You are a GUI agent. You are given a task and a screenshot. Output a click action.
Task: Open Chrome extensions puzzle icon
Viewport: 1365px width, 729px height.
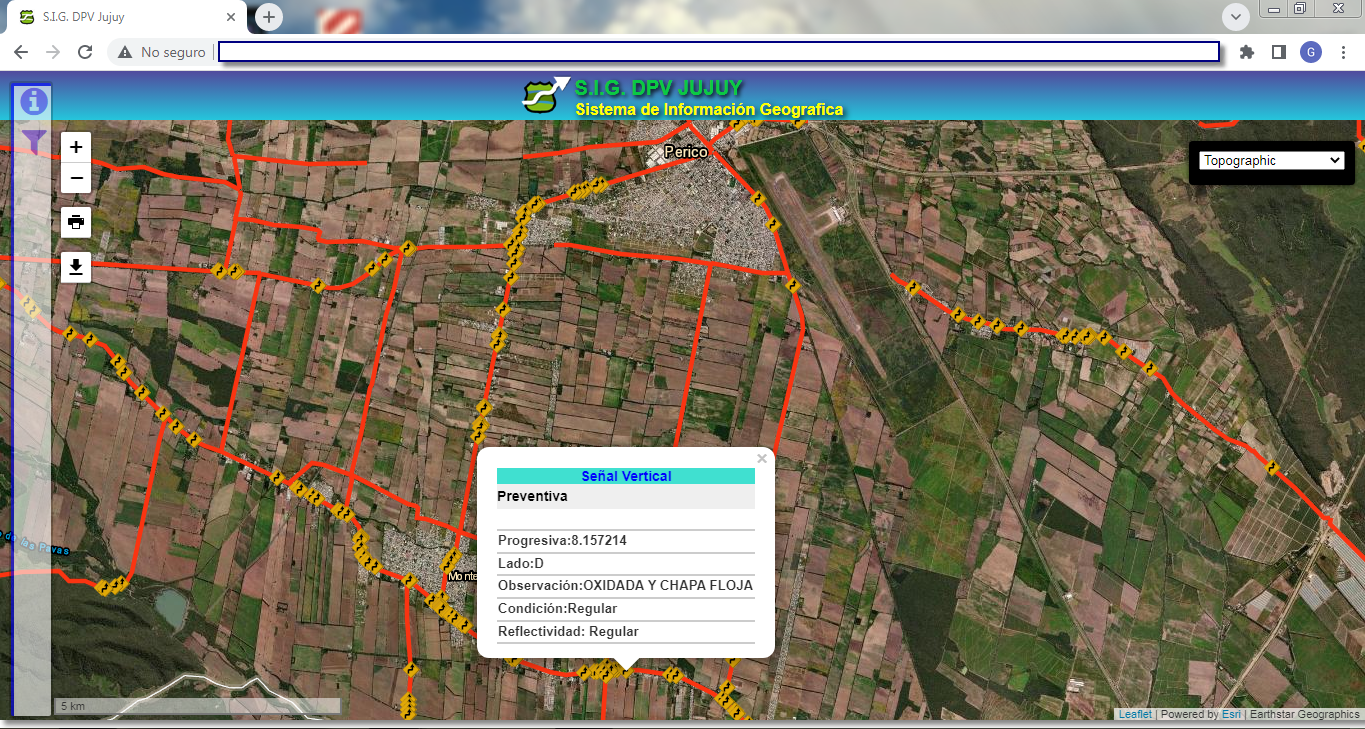pos(1246,52)
